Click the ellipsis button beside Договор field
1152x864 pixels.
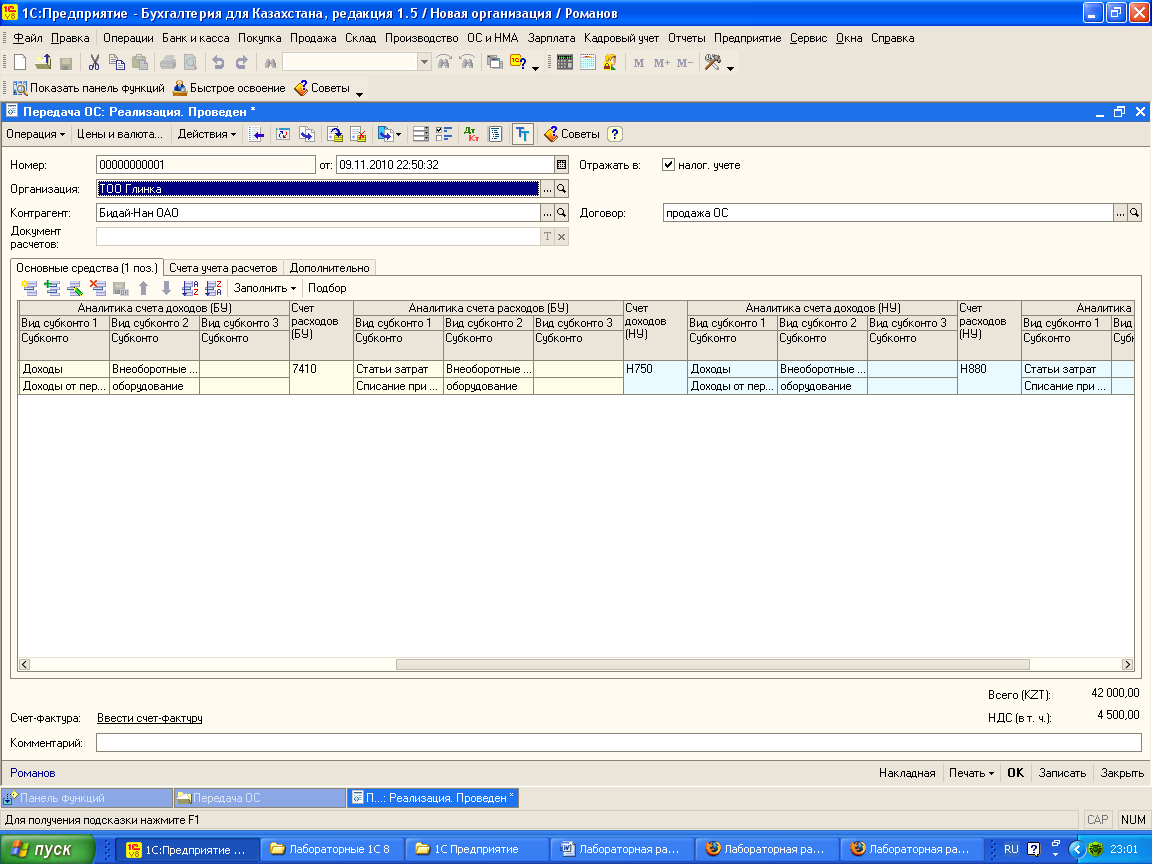coord(1120,213)
